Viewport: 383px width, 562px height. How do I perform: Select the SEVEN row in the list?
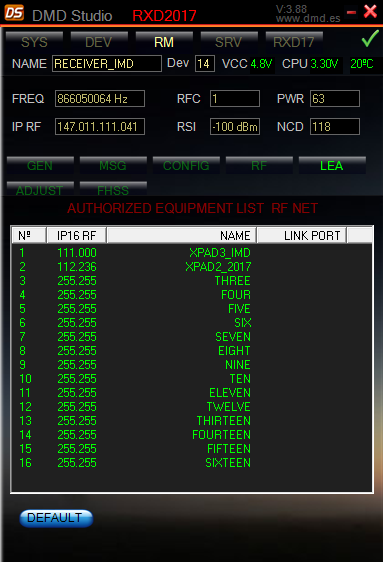tap(192, 337)
